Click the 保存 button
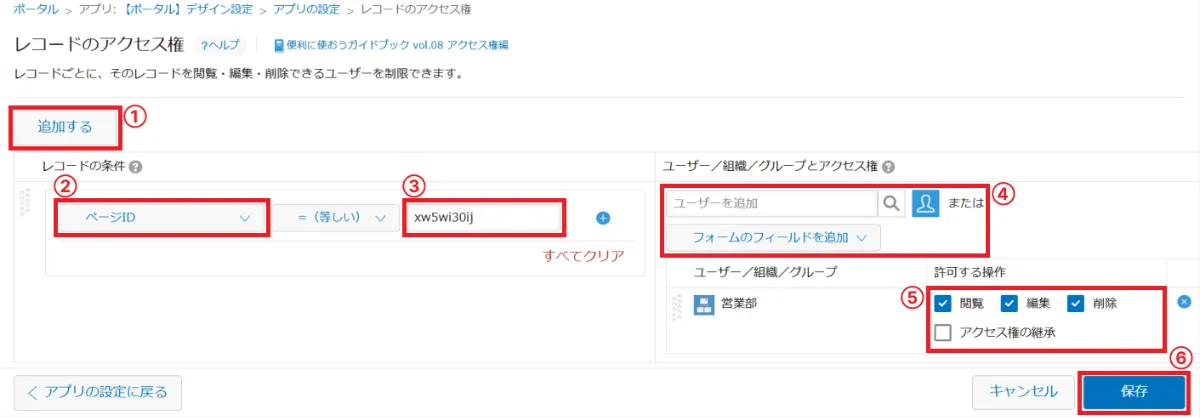Screen dimensions: 1200x418 (1134, 391)
